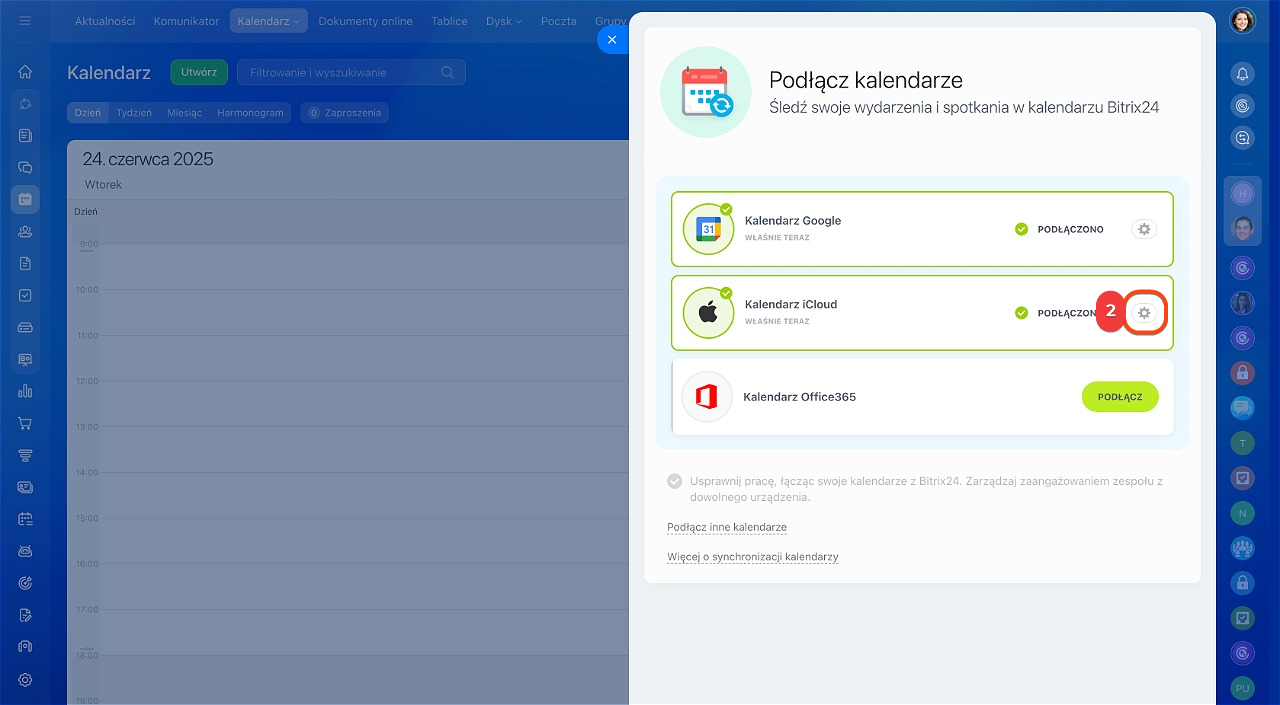Screen dimensions: 1280x705
Task: Toggle the hamburger main menu
Action: (x=25, y=21)
